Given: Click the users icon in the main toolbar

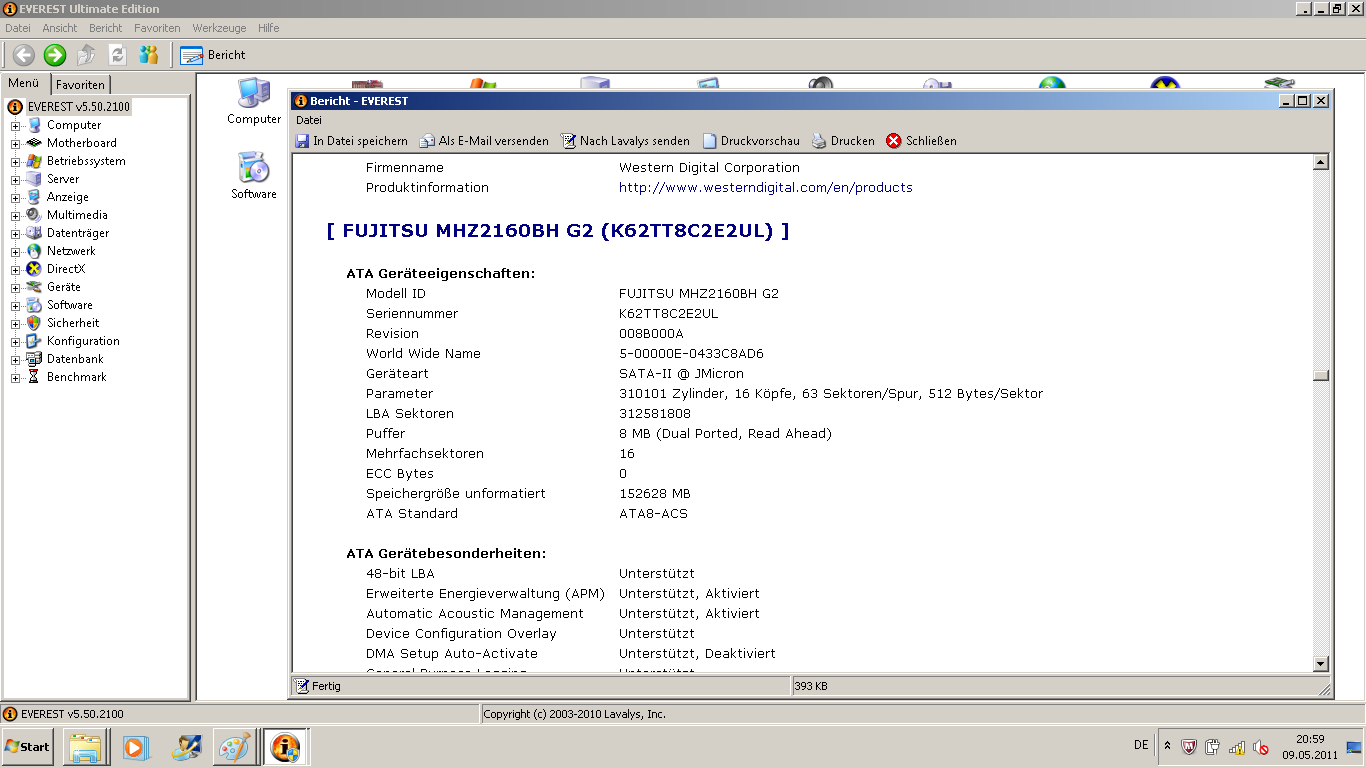Looking at the screenshot, I should pyautogui.click(x=149, y=55).
